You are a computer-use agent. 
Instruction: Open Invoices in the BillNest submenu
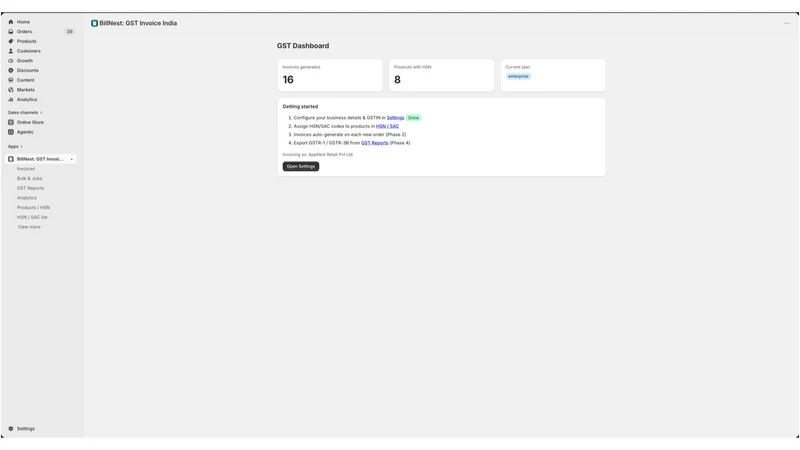click(x=26, y=169)
